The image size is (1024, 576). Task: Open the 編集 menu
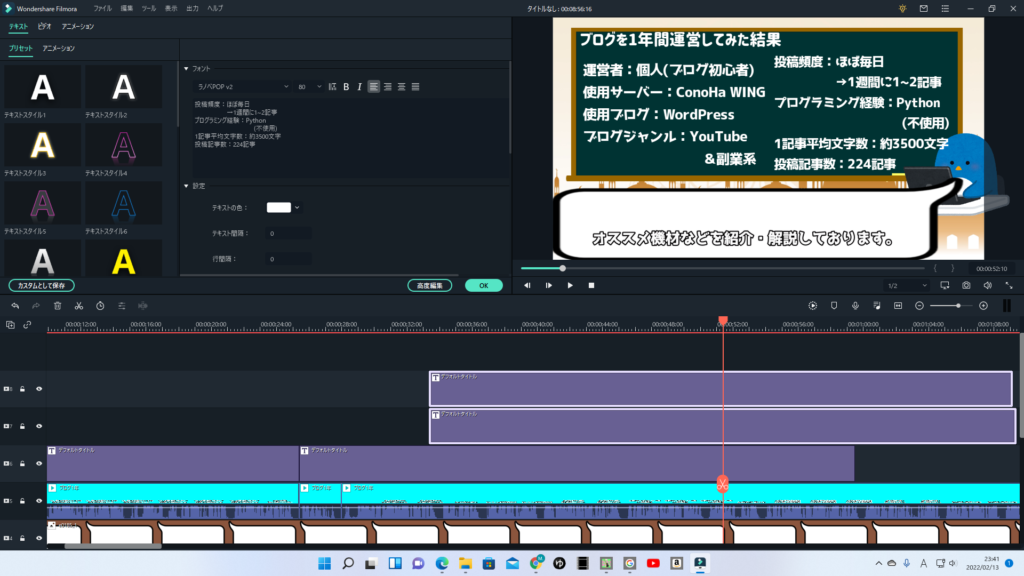[x=127, y=8]
